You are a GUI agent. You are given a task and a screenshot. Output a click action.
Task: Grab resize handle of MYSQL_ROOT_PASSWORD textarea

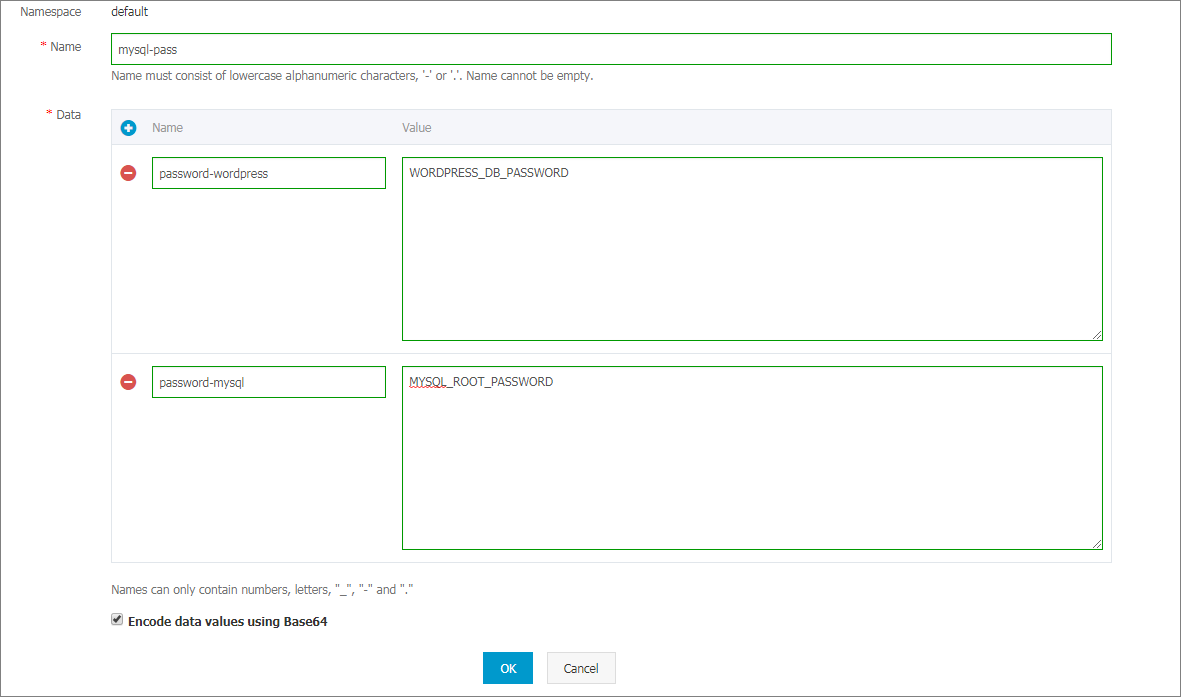tap(1097, 543)
